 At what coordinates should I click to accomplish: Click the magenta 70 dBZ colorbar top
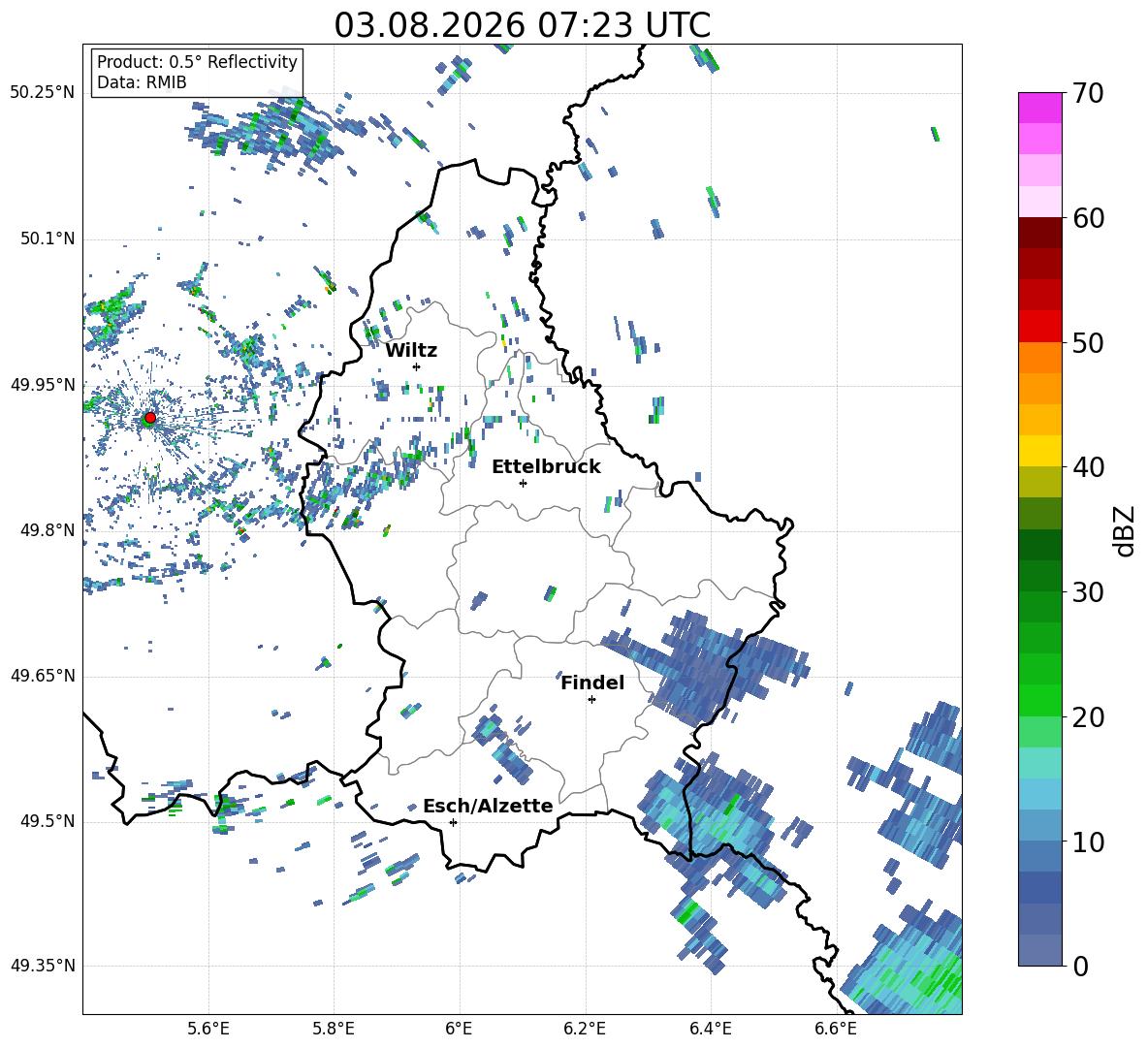1039,108
